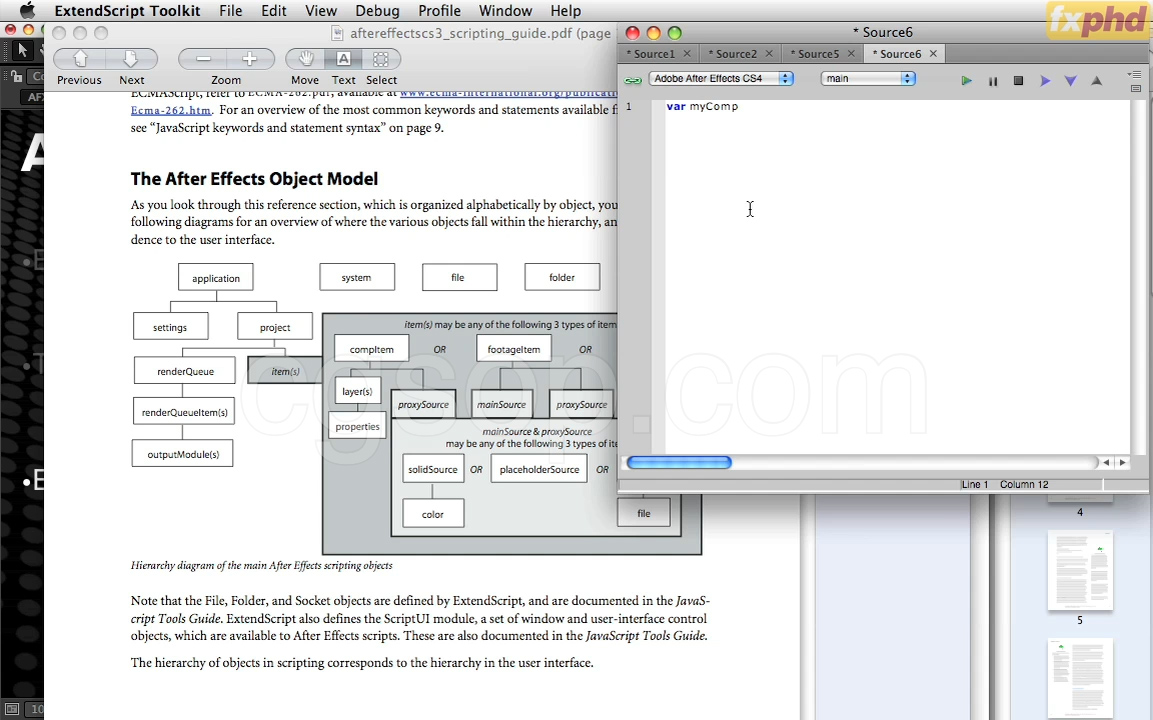This screenshot has height=720, width=1153.
Task: Zoom in with the plus button in PDF viewer
Action: pos(250,59)
